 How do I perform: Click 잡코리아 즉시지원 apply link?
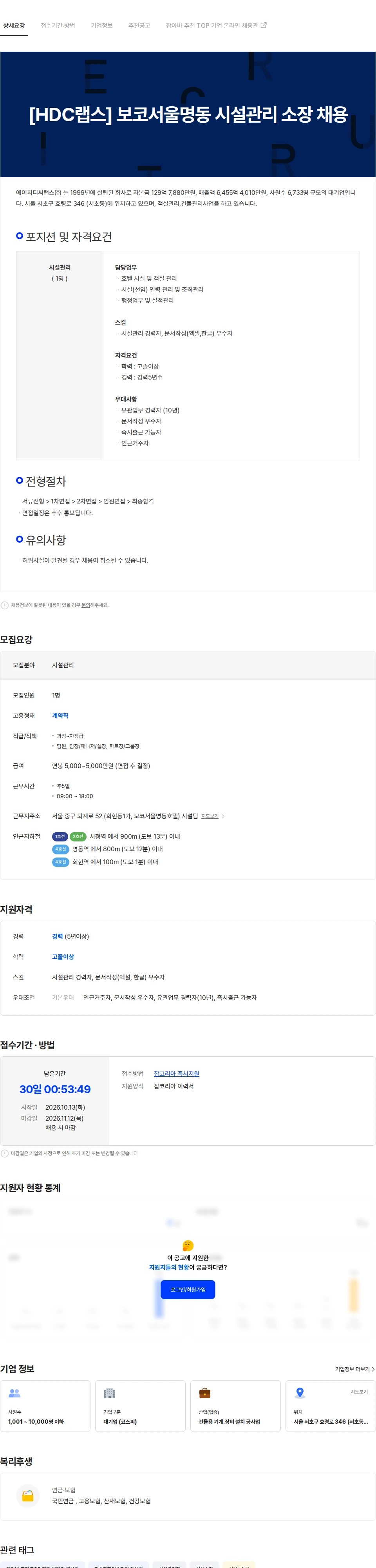click(x=176, y=1074)
